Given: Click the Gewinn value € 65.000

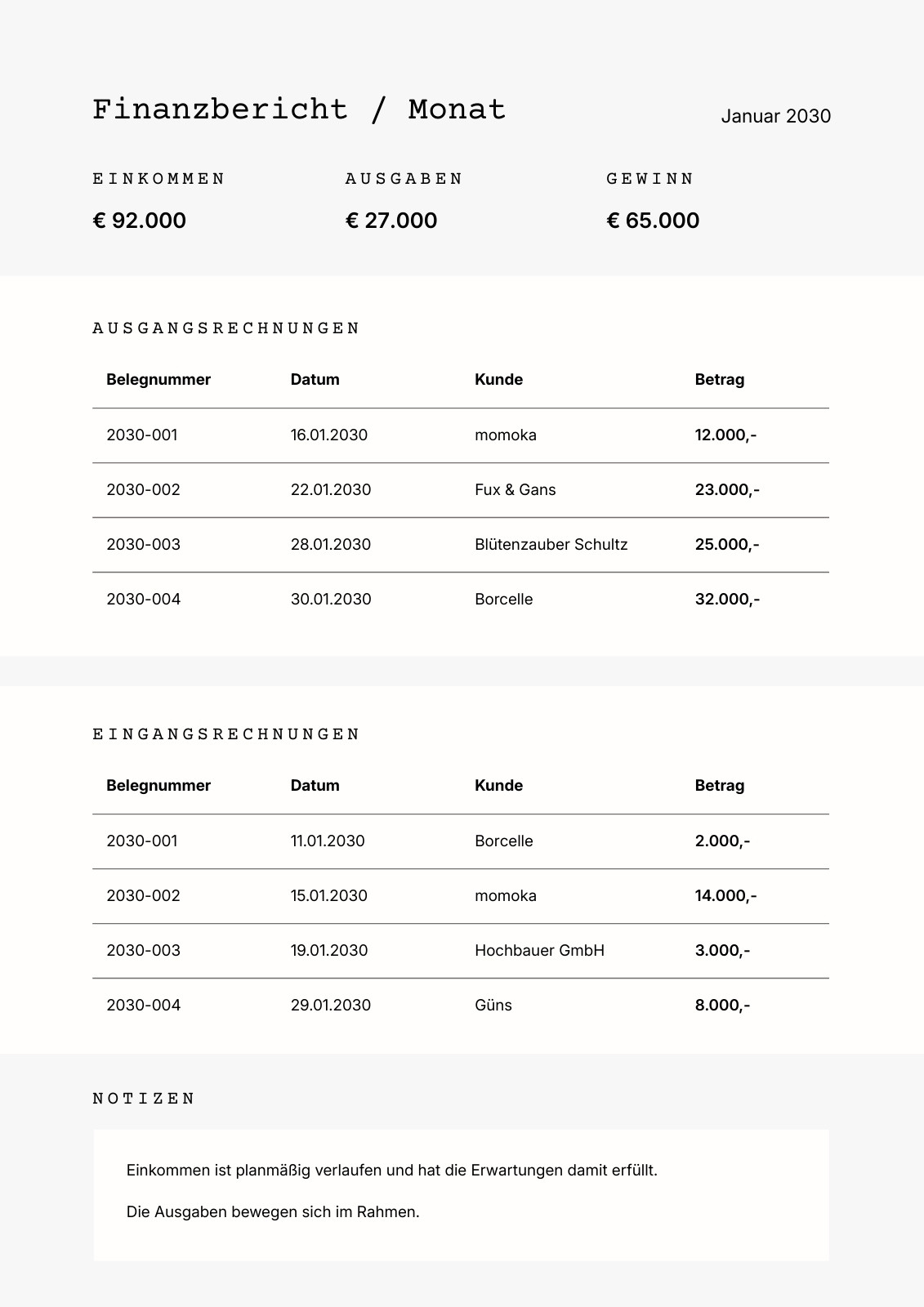Looking at the screenshot, I should (x=653, y=221).
